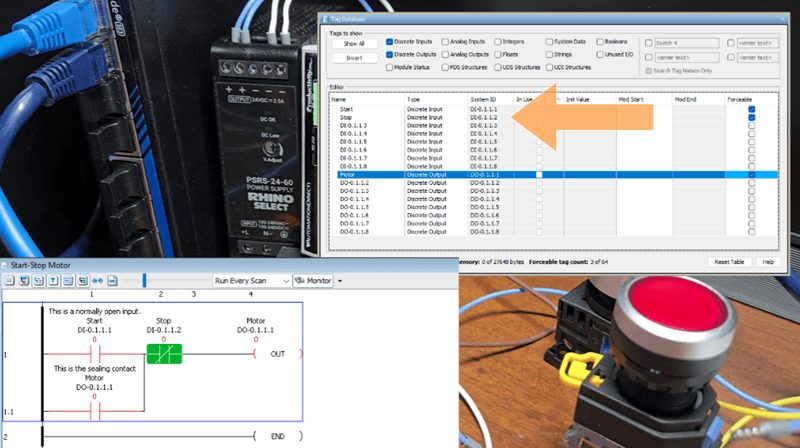800x448 pixels.
Task: Uncheck Forceable for the Stop tag
Action: (x=752, y=117)
